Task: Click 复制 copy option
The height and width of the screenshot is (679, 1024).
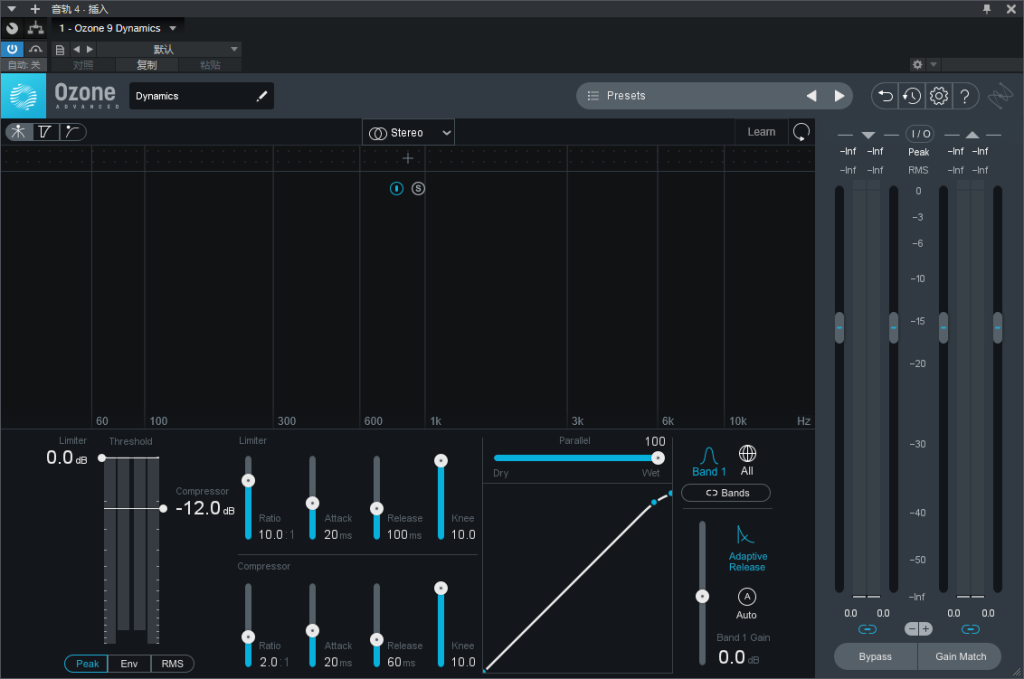Action: (x=146, y=65)
